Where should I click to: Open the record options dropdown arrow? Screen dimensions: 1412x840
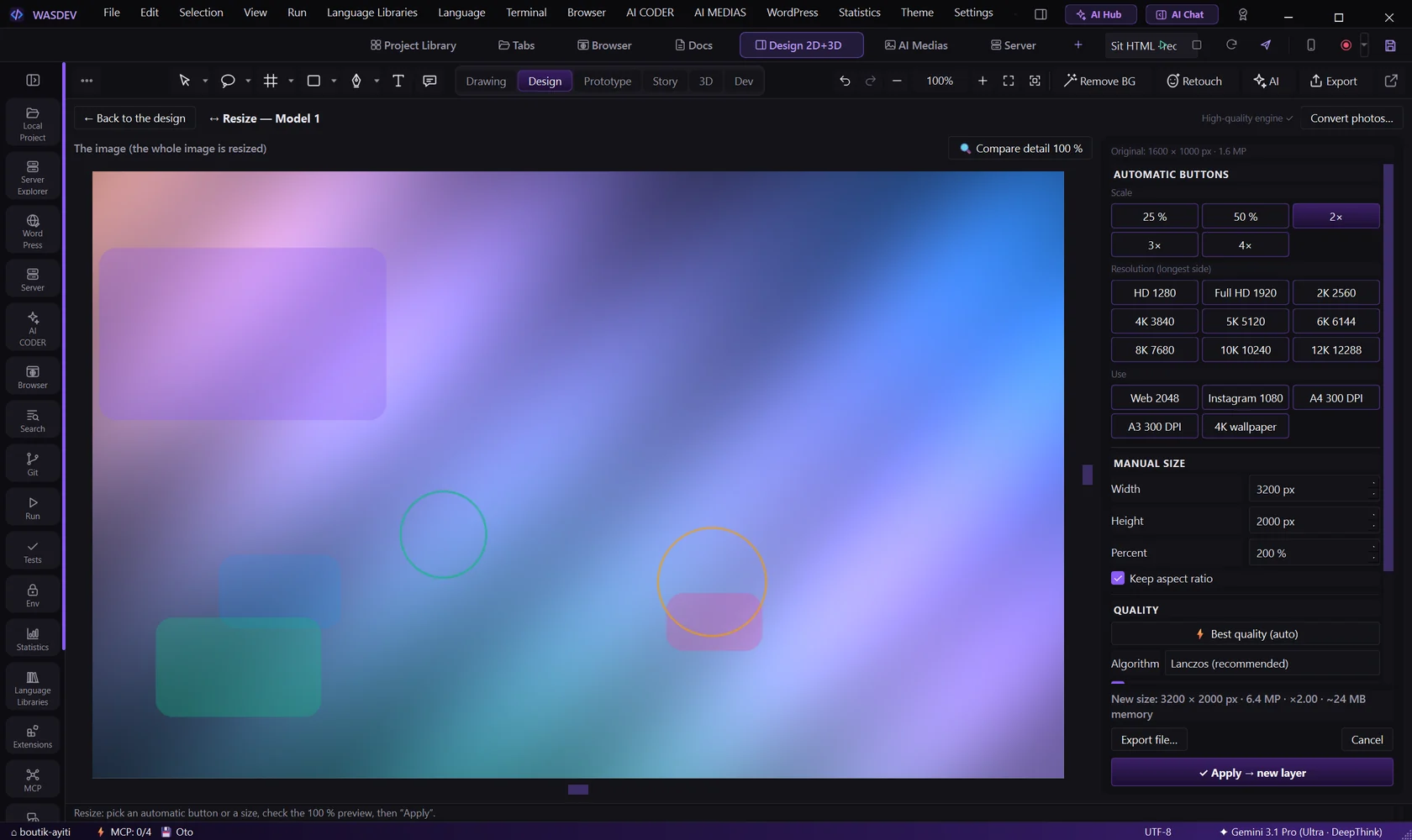1364,45
